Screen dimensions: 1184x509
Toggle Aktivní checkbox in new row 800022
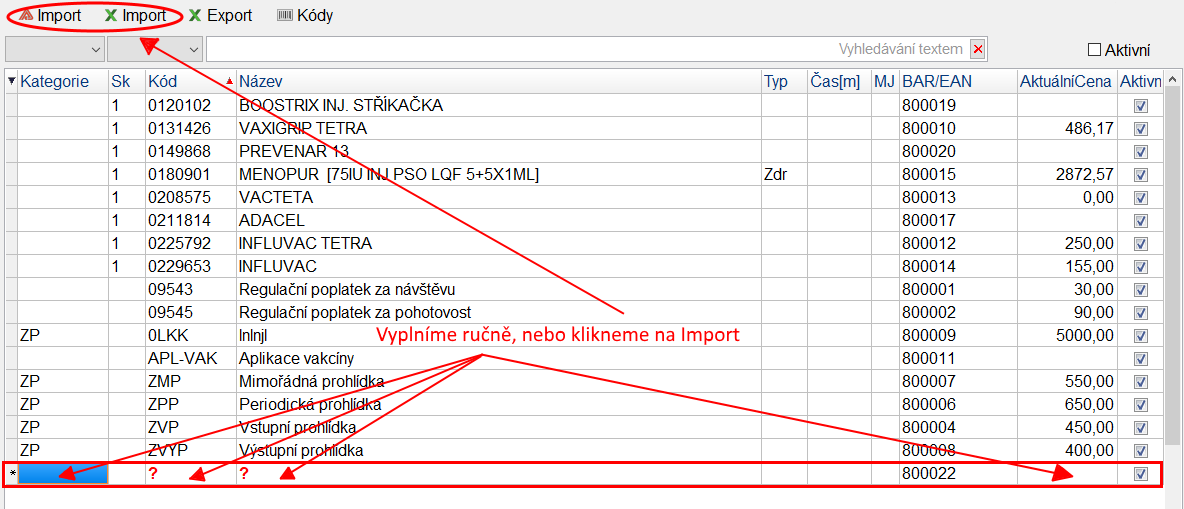1141,474
